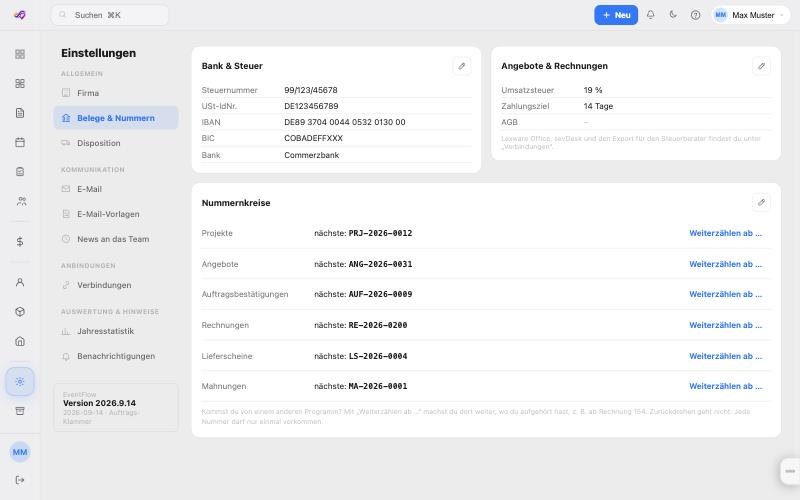Click the blue Neu button
800x500 pixels.
pyautogui.click(x=616, y=15)
